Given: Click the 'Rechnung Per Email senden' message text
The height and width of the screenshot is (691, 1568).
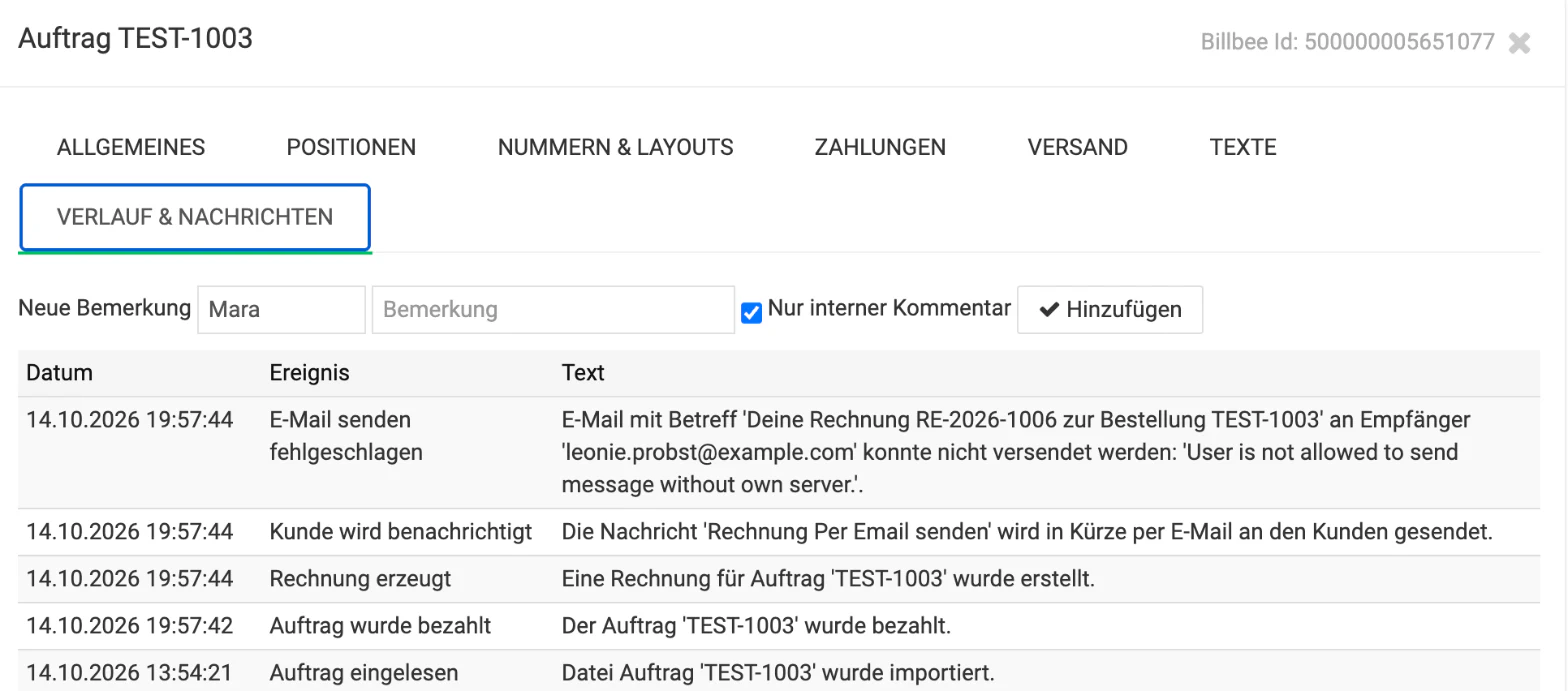Looking at the screenshot, I should click(1027, 532).
